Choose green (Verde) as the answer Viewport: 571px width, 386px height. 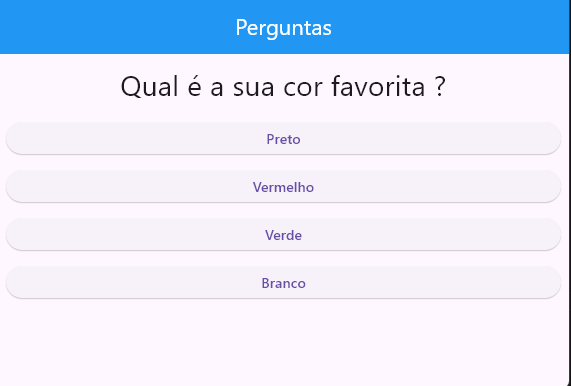tap(283, 235)
